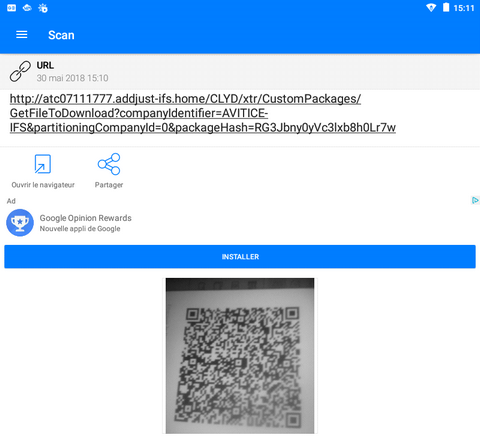This screenshot has height=440, width=480.
Task: Click the Scan title in the header
Action: [61, 35]
